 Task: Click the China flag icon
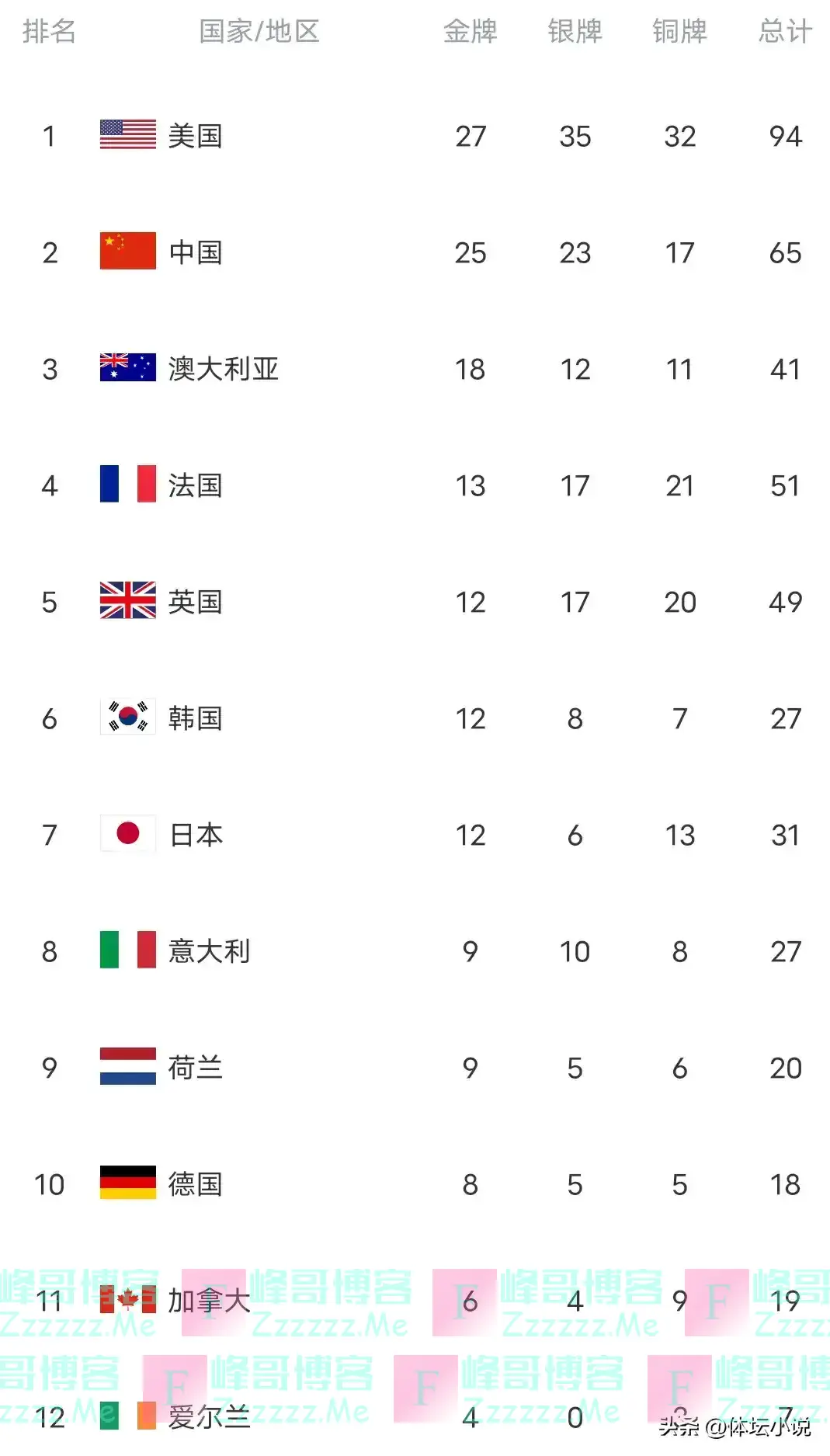click(128, 252)
